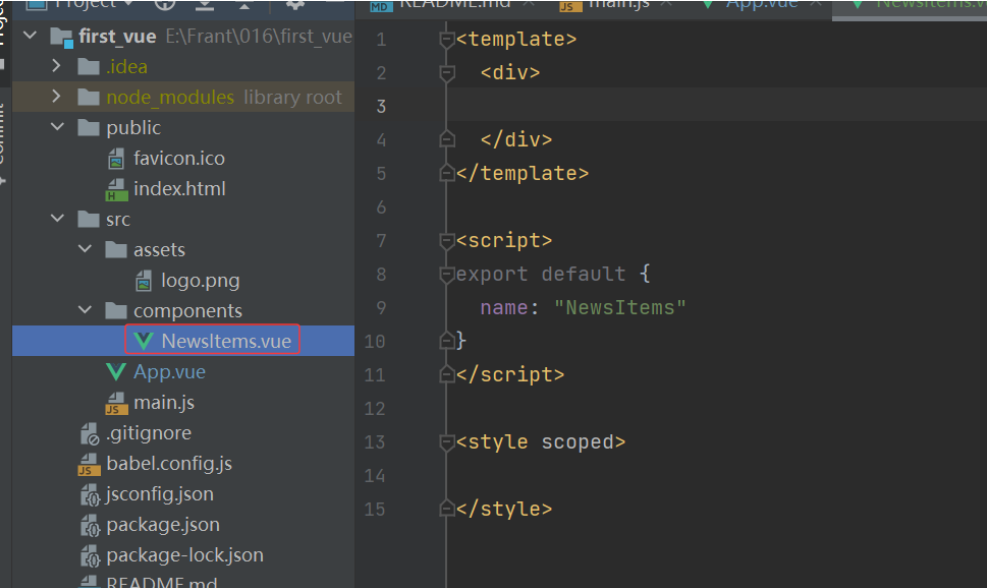The width and height of the screenshot is (987, 588).
Task: Click the package-lock.json file icon
Action: pos(89,556)
